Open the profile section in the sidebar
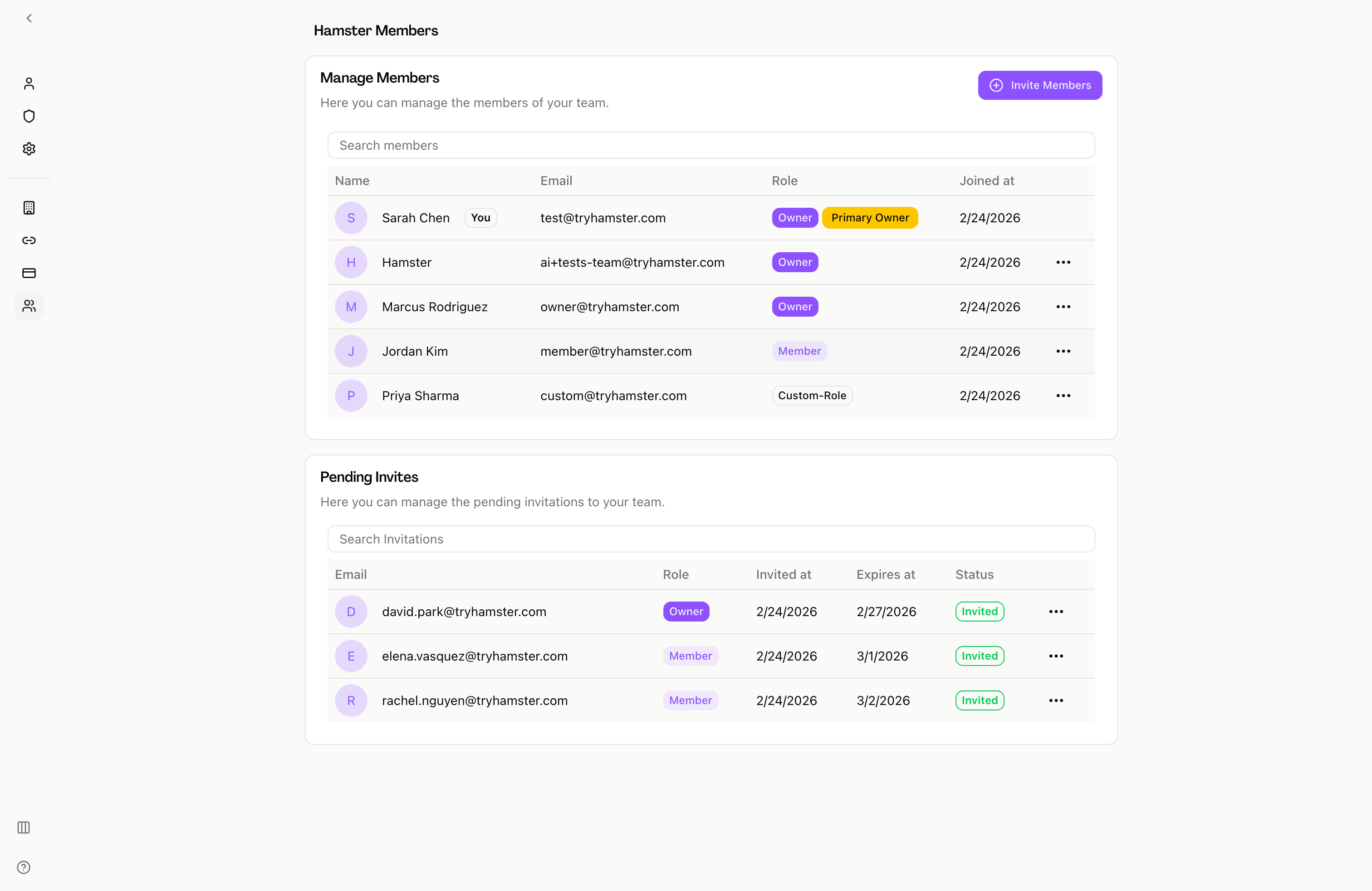 29,83
